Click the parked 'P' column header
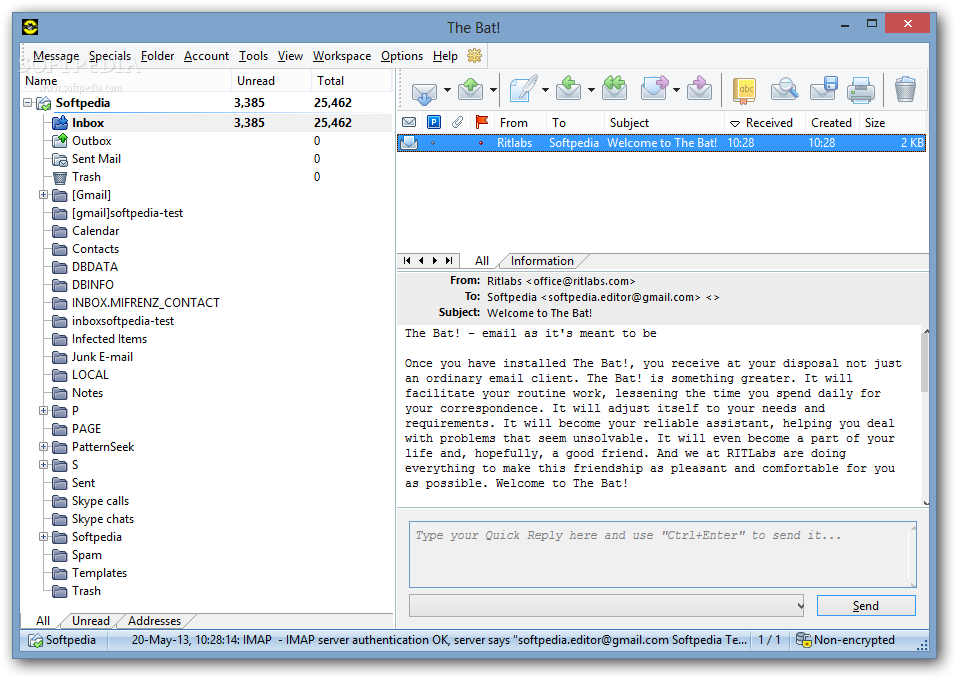This screenshot has width=957, height=679. coord(433,122)
